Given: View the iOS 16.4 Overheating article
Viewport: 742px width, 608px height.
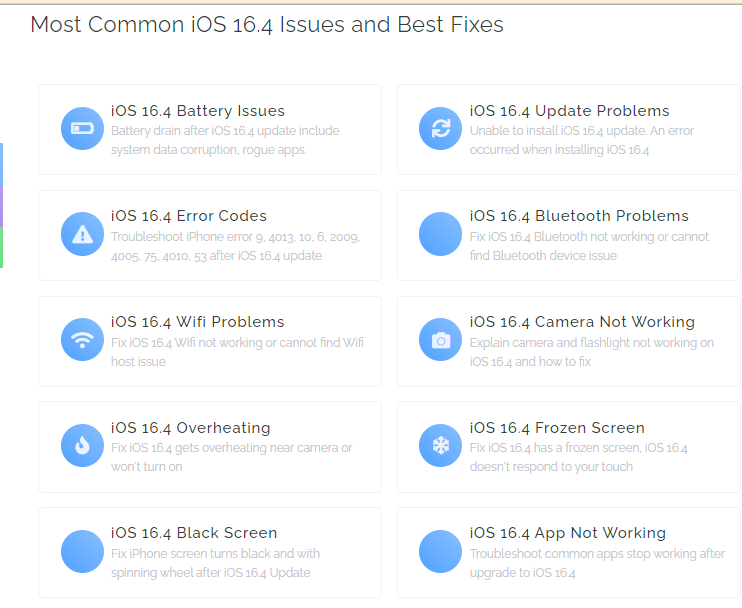Looking at the screenshot, I should [x=191, y=428].
